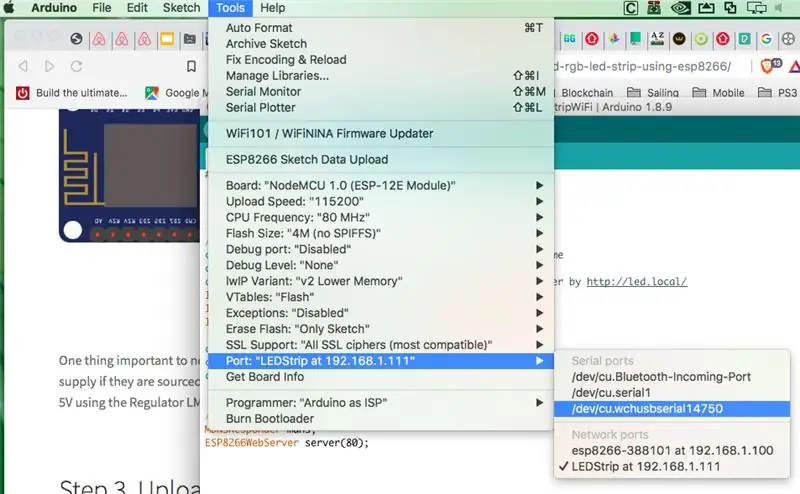800x494 pixels.
Task: Click the Arduino application menu
Action: coord(54,8)
